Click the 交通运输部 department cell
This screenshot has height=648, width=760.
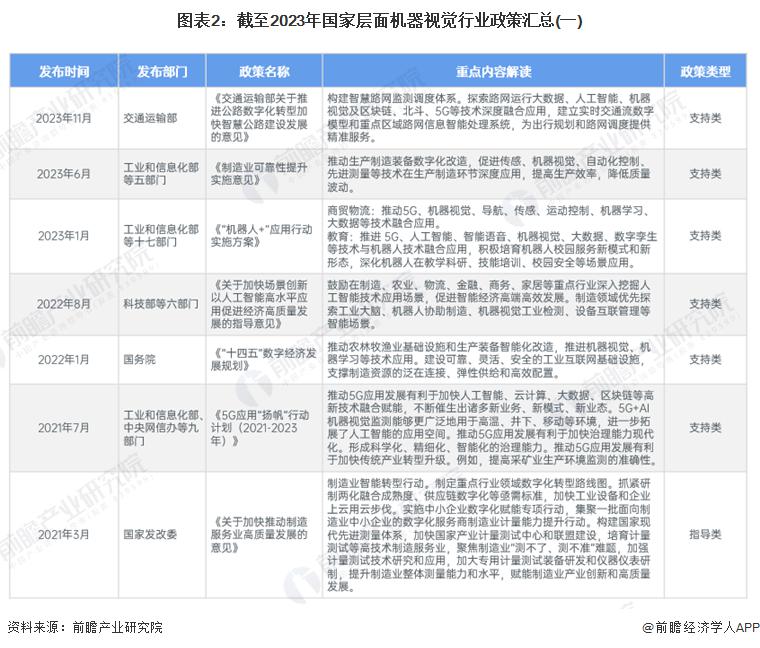[151, 118]
